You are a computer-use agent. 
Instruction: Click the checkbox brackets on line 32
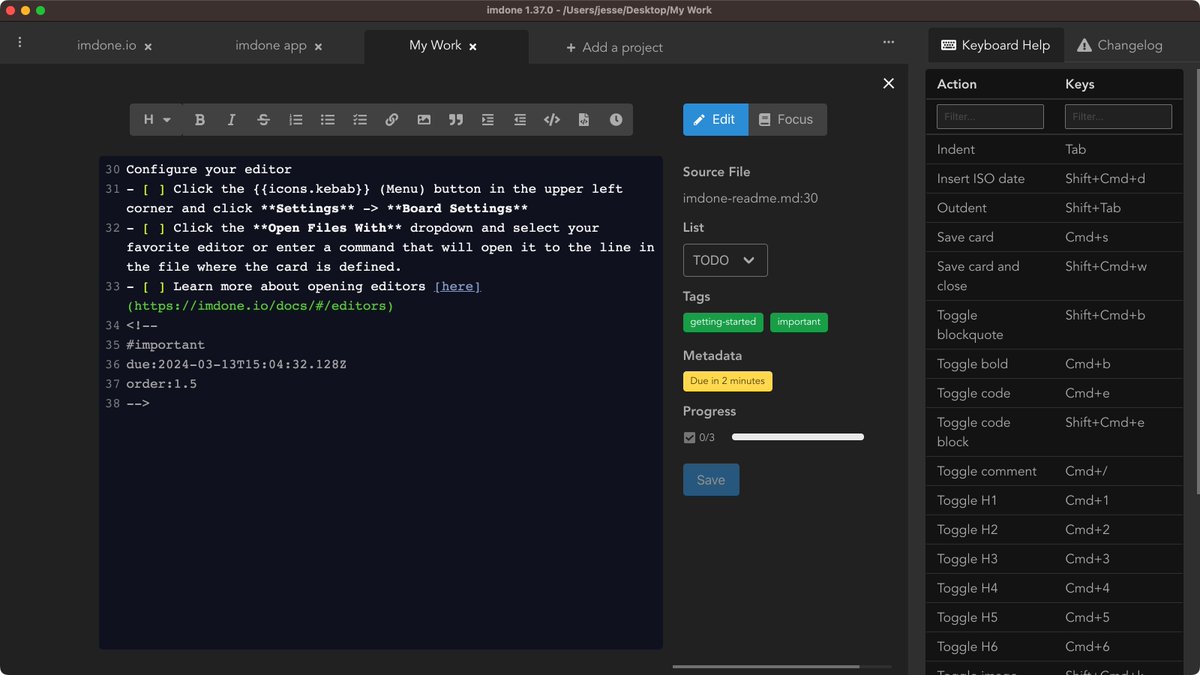tap(153, 228)
